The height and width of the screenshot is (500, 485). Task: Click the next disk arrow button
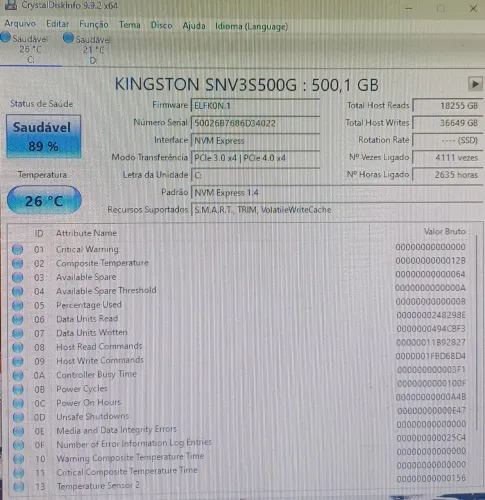click(475, 84)
